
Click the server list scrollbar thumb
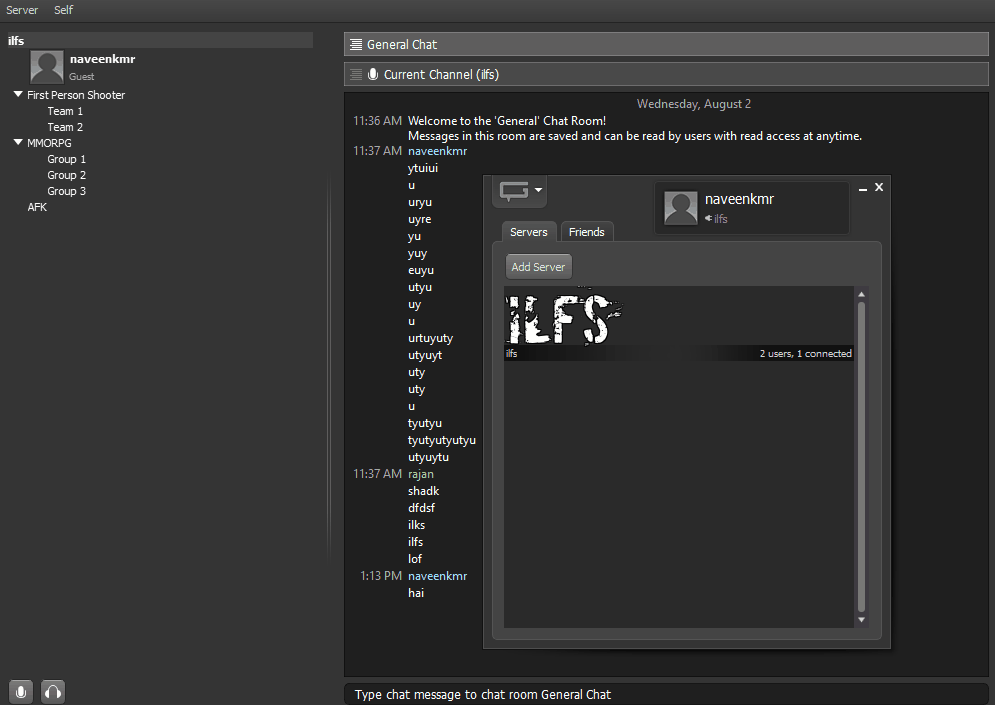tap(861, 457)
